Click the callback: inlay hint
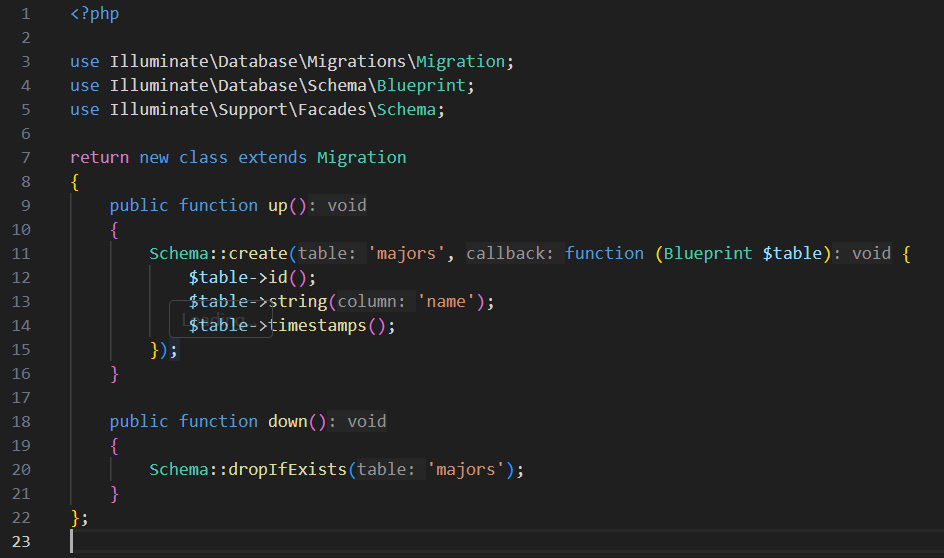944x558 pixels. point(510,253)
